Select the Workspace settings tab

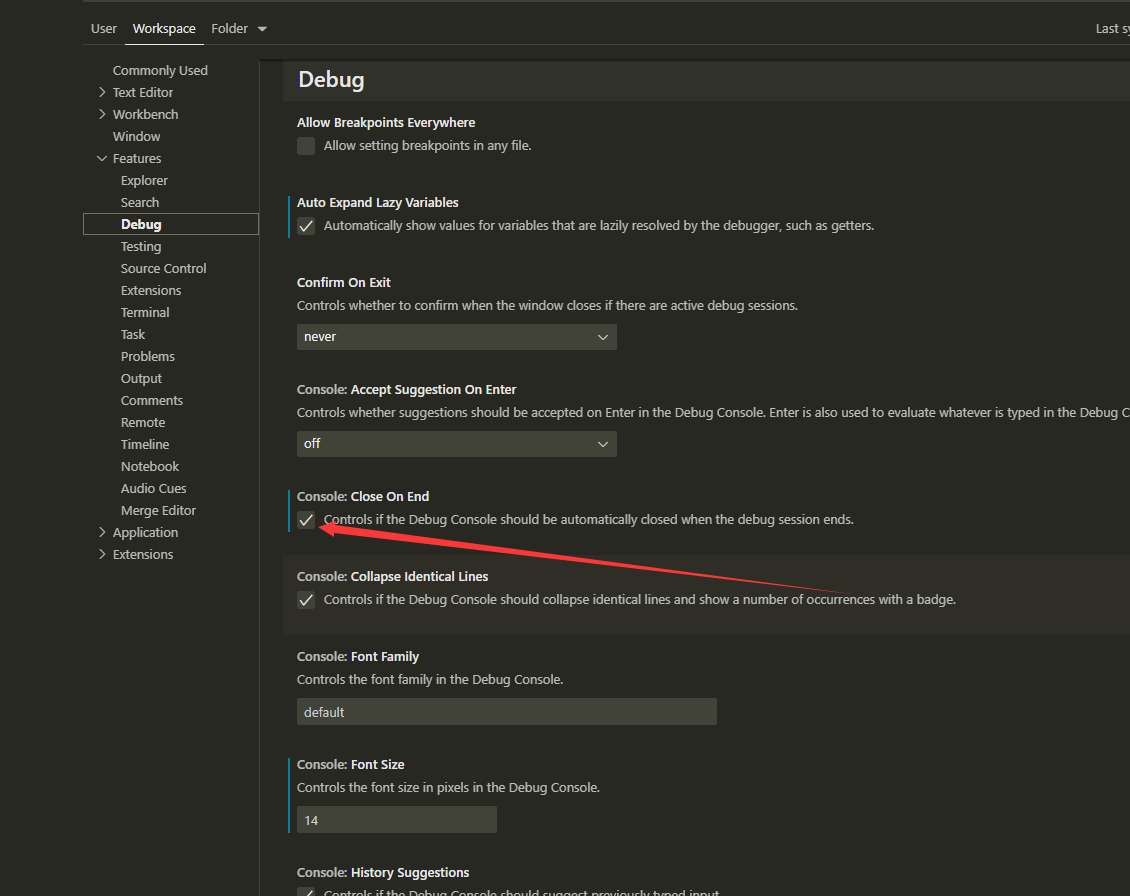pyautogui.click(x=164, y=29)
